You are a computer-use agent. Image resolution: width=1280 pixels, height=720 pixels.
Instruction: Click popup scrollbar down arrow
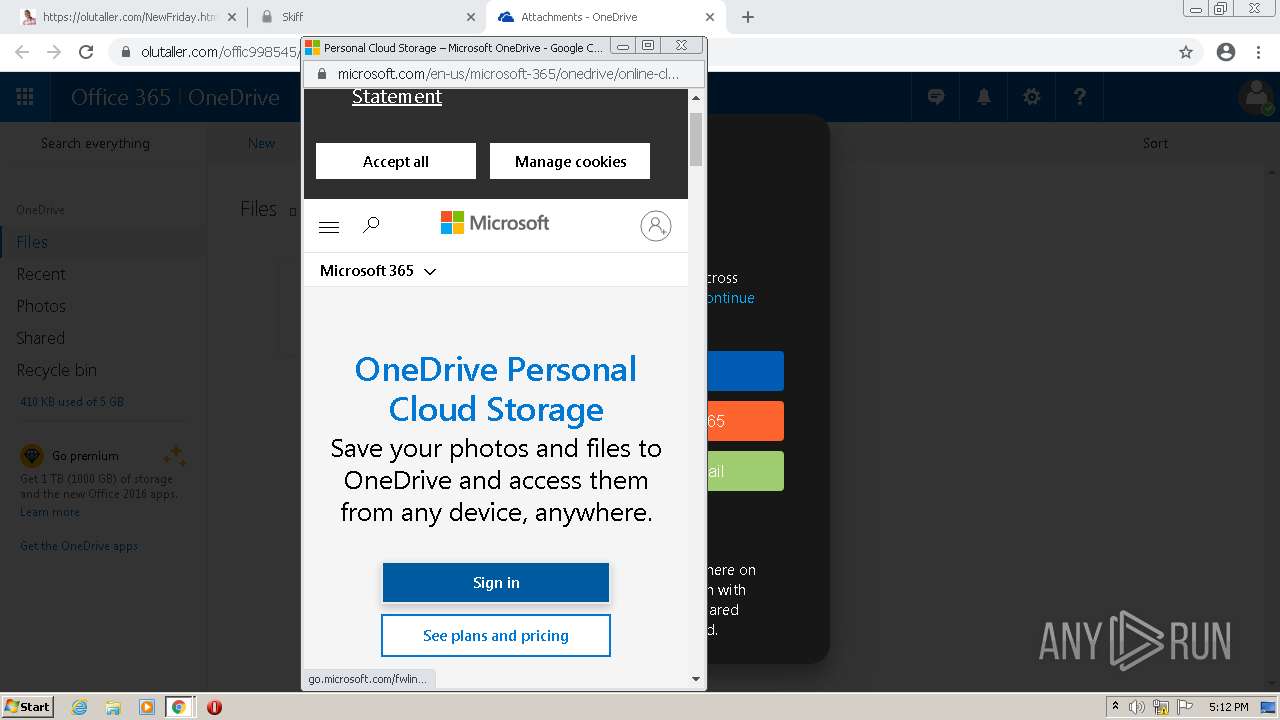click(x=696, y=679)
